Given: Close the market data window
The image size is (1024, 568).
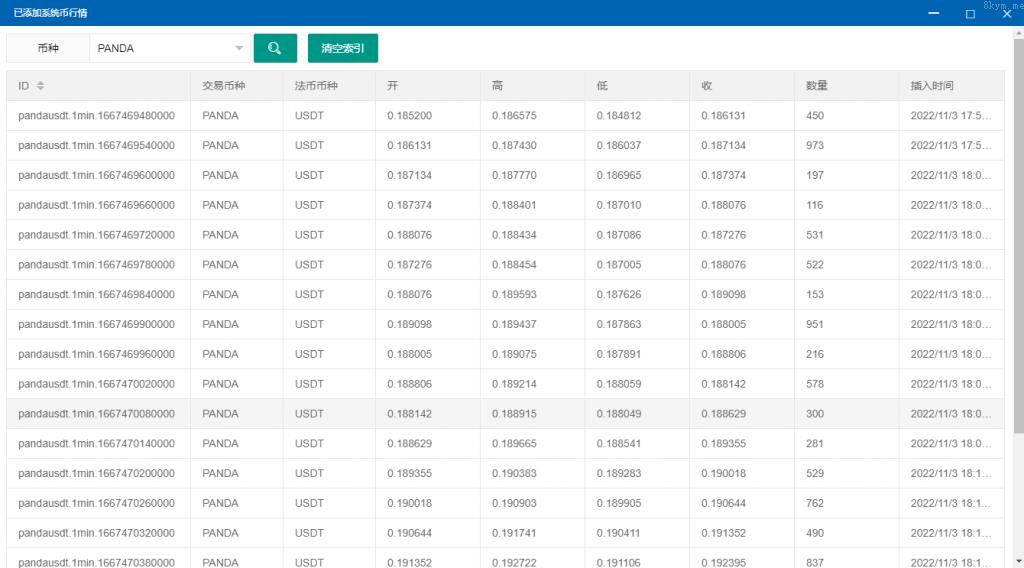Looking at the screenshot, I should pyautogui.click(x=1006, y=13).
